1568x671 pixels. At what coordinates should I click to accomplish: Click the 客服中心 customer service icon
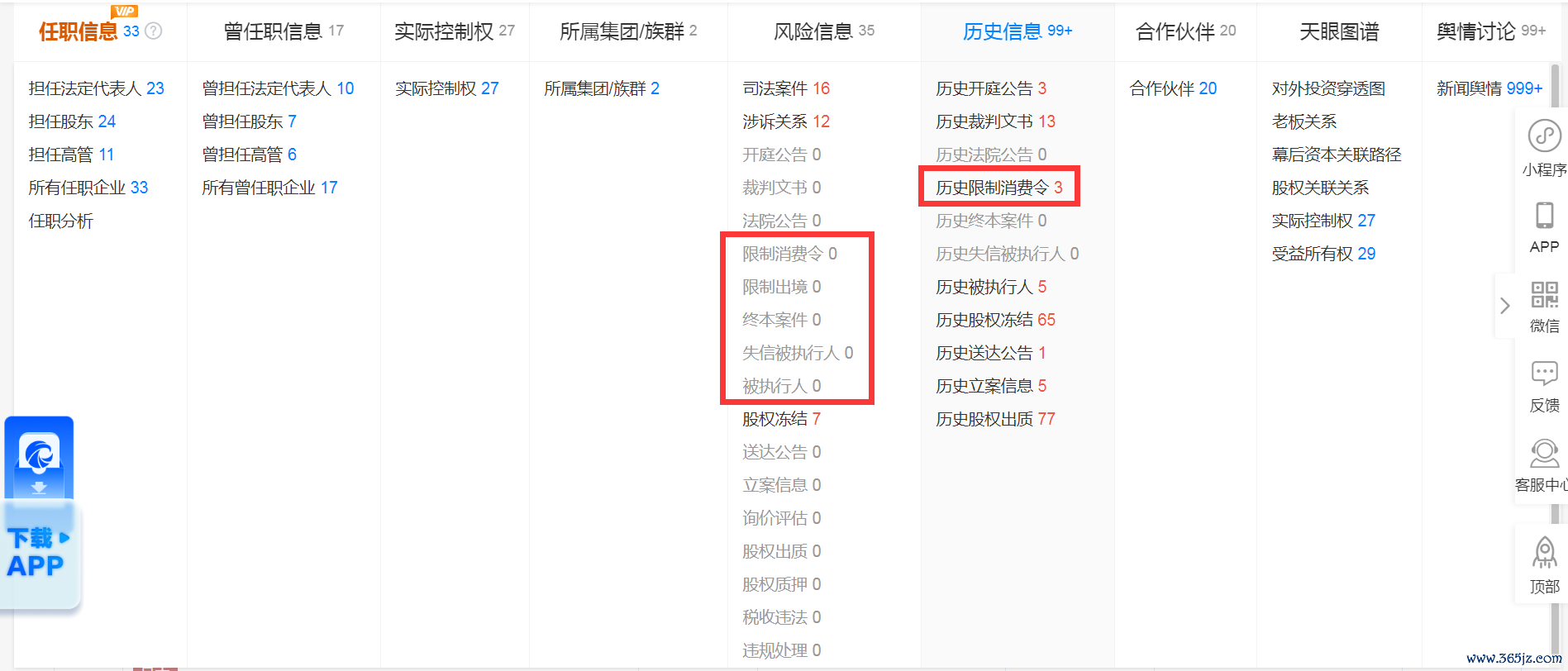[x=1543, y=454]
